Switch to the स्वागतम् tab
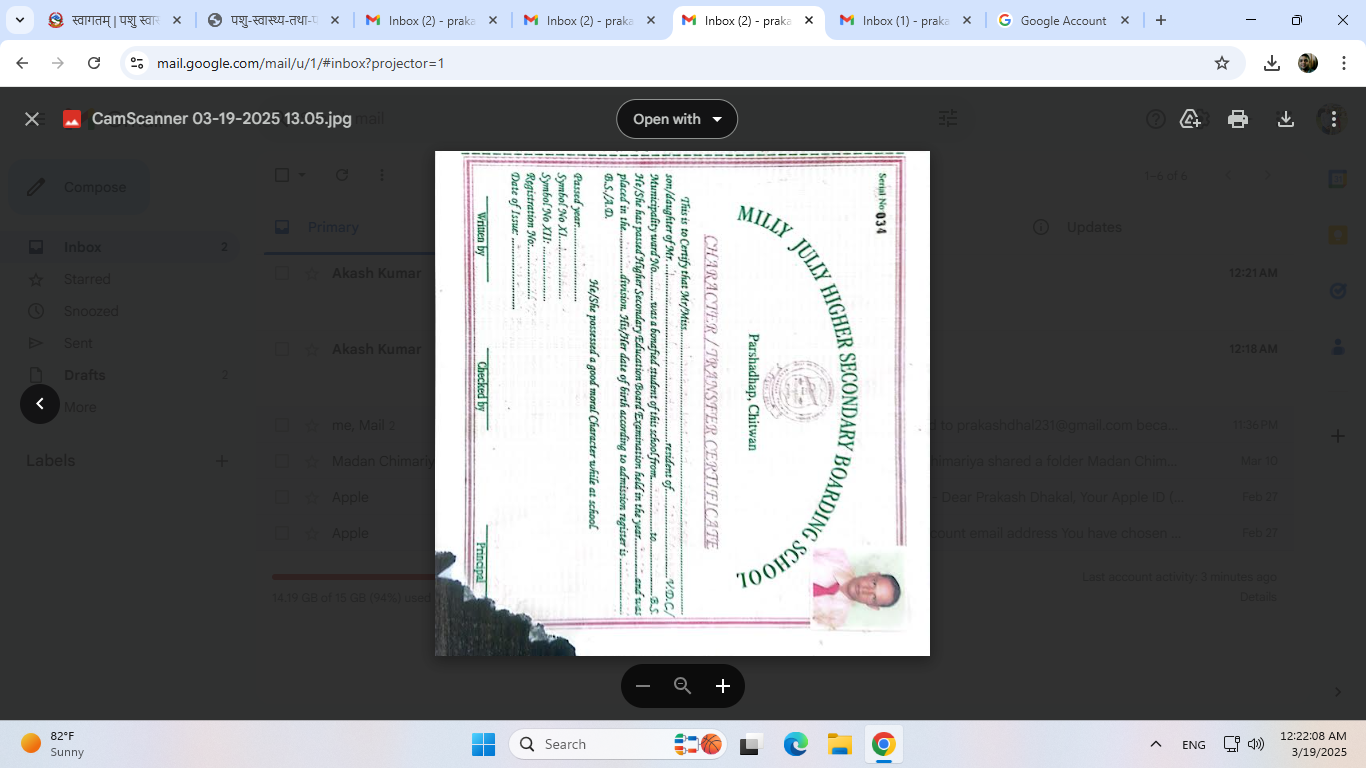The width and height of the screenshot is (1366, 768). (x=114, y=20)
